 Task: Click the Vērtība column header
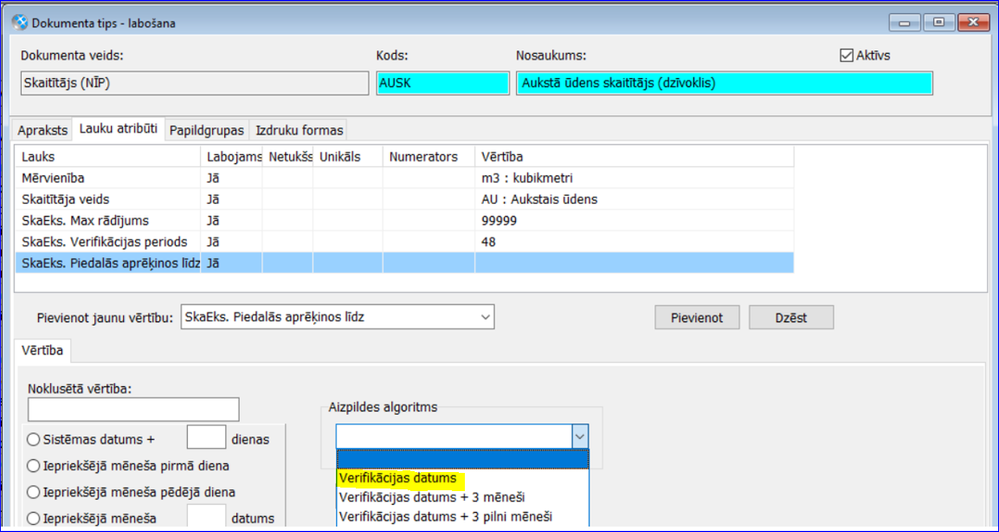(635, 157)
